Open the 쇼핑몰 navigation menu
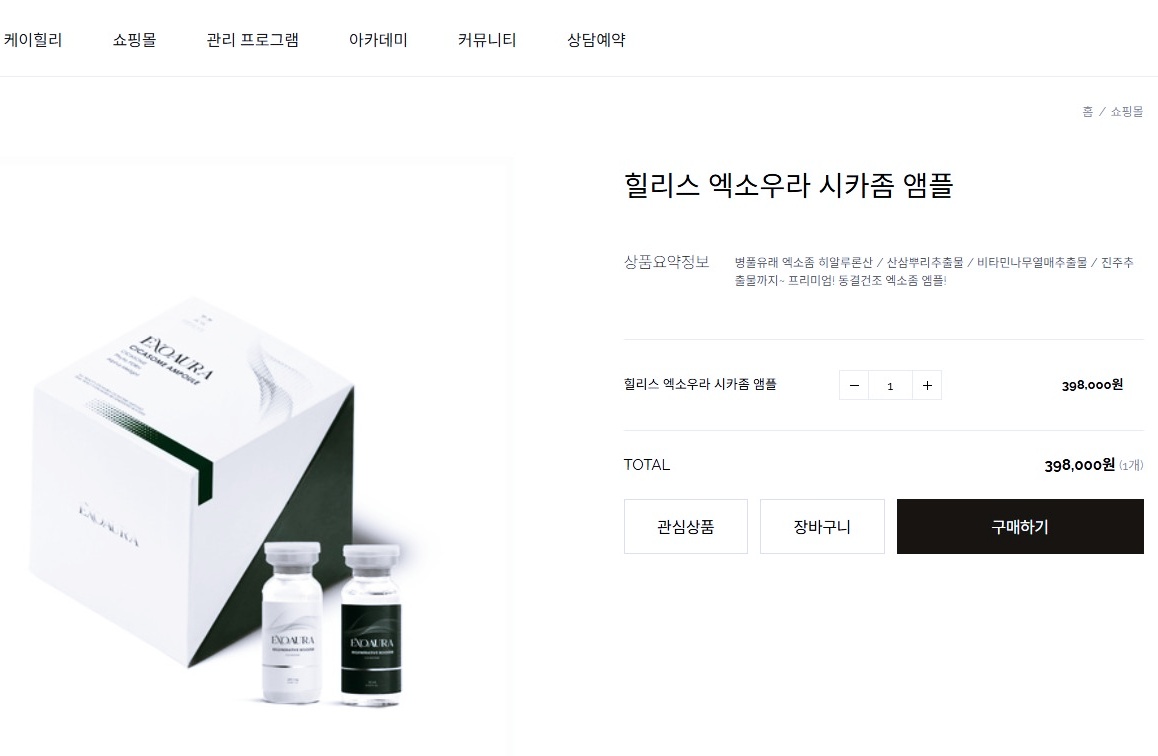1158x756 pixels. click(134, 40)
